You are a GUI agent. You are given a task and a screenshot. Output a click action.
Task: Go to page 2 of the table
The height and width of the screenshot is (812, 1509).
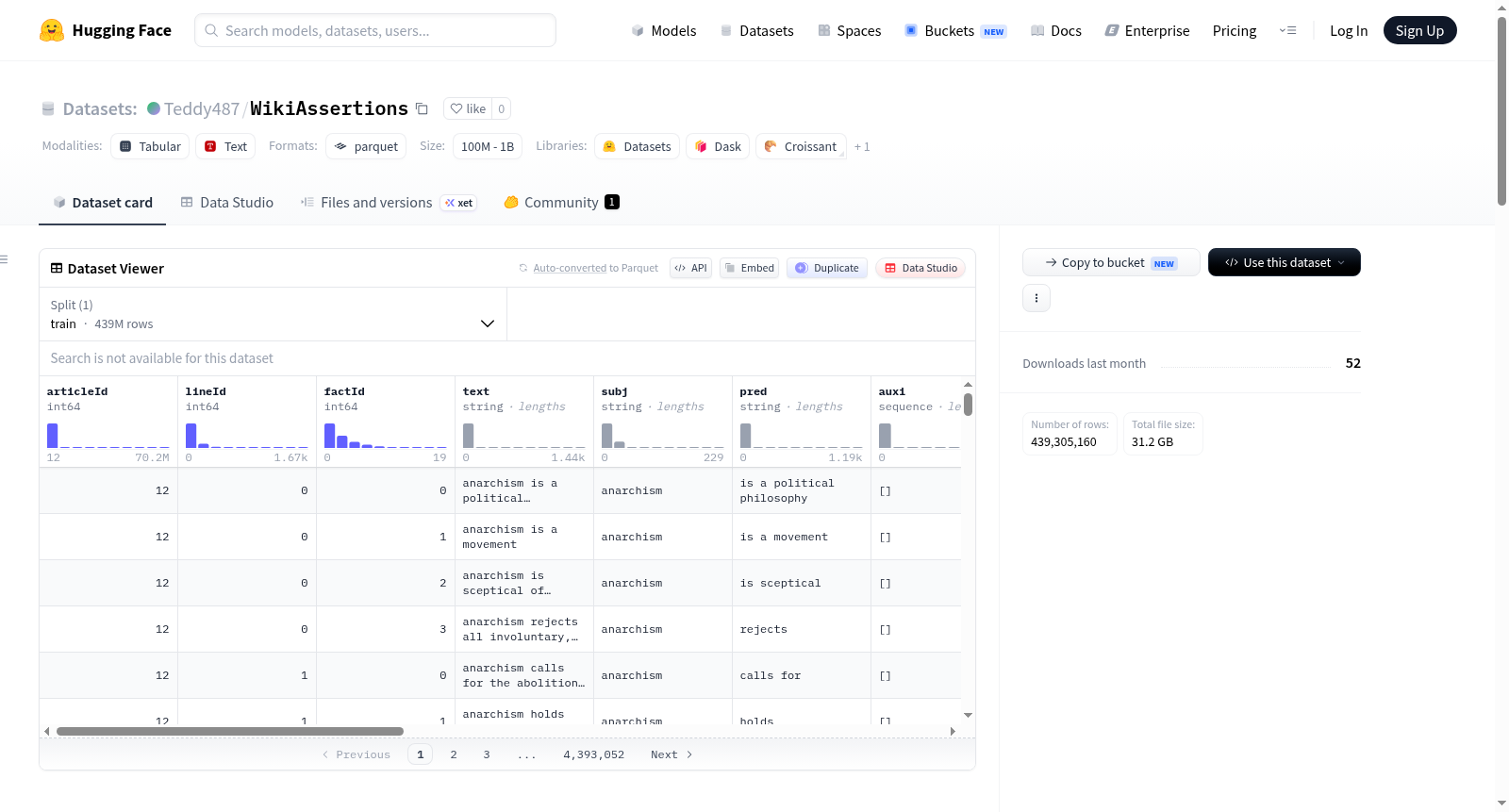pos(454,754)
